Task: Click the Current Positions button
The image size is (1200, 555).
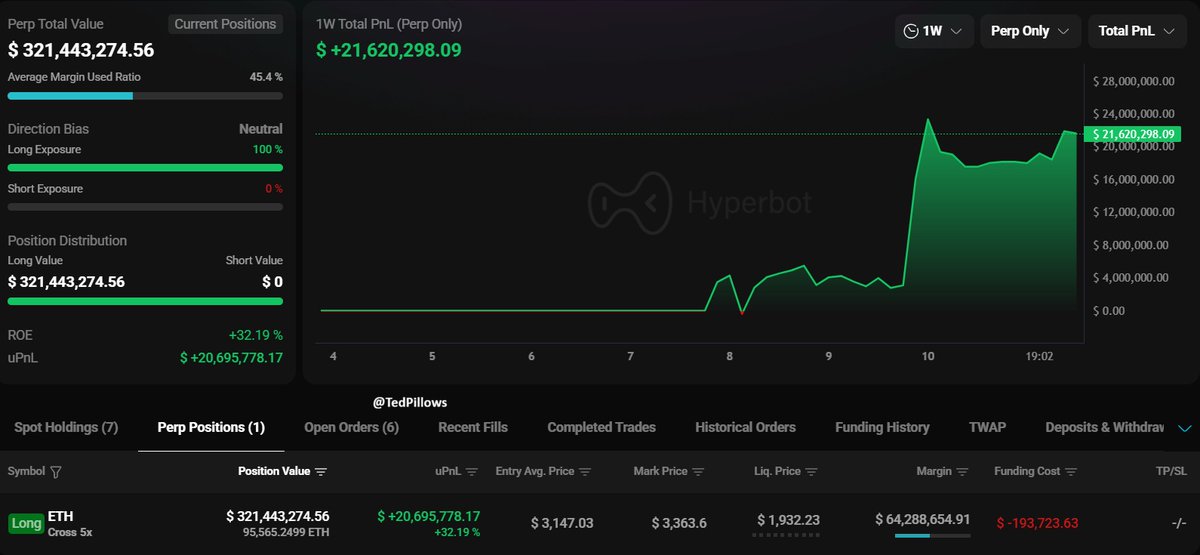Action: pos(225,24)
